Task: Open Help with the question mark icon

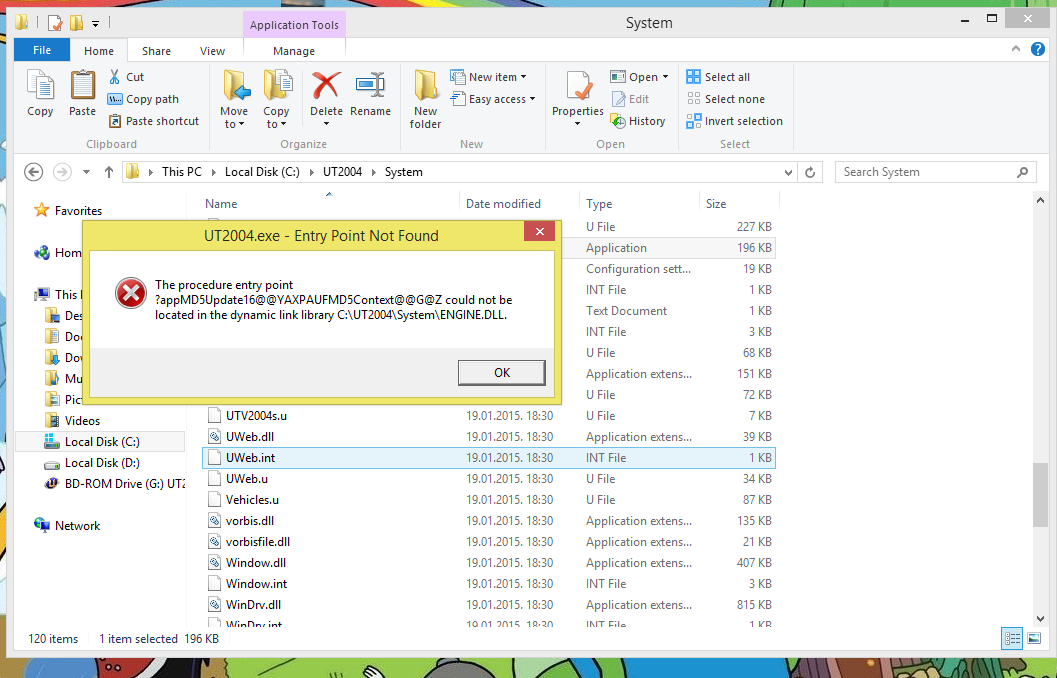Action: (x=1038, y=49)
